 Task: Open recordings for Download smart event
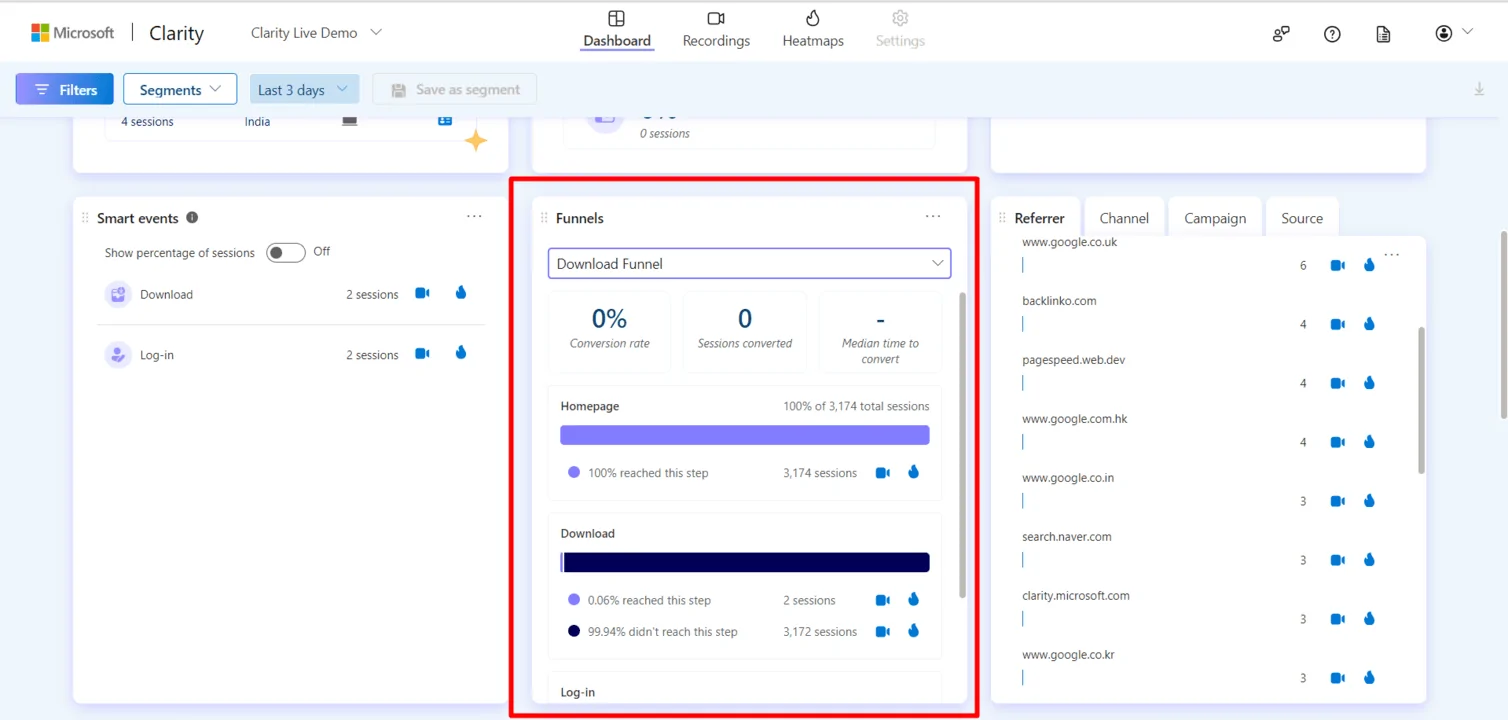(422, 294)
